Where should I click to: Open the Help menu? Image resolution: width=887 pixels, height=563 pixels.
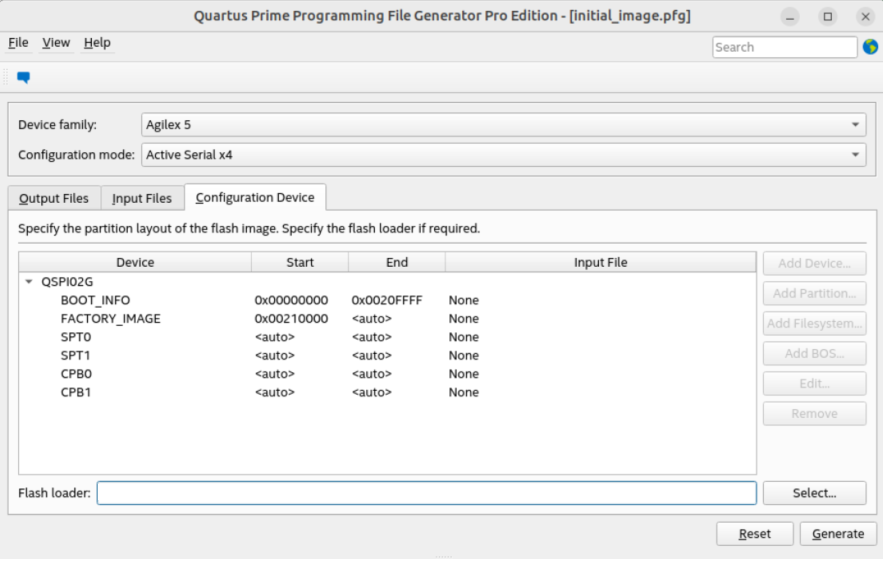(97, 43)
